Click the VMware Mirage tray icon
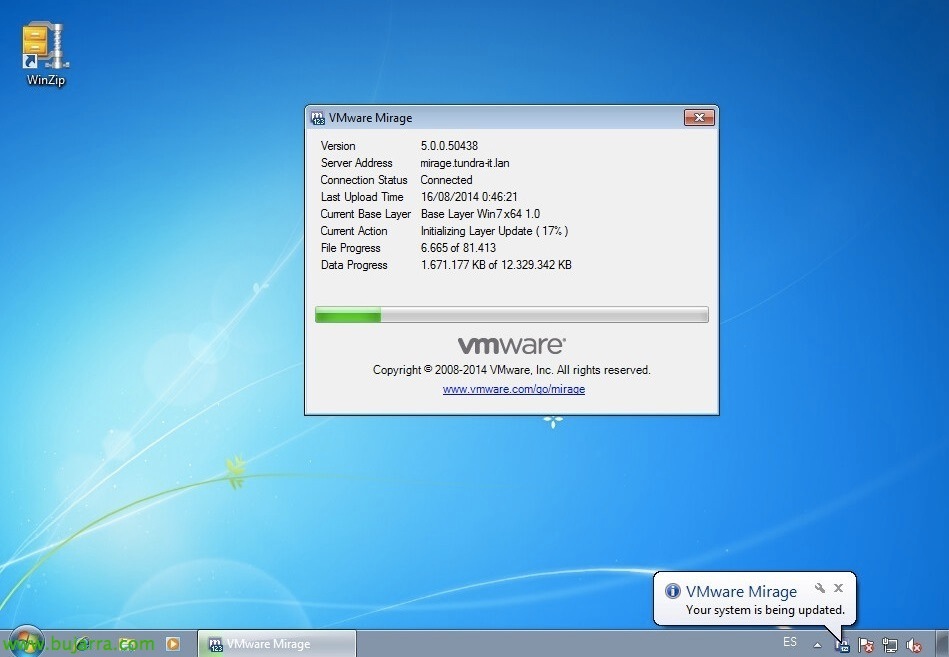Screen dimensions: 949x657 pyautogui.click(x=842, y=645)
